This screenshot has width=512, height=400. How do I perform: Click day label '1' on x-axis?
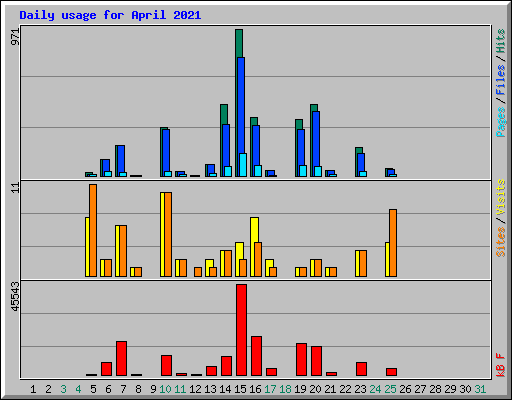point(33,389)
